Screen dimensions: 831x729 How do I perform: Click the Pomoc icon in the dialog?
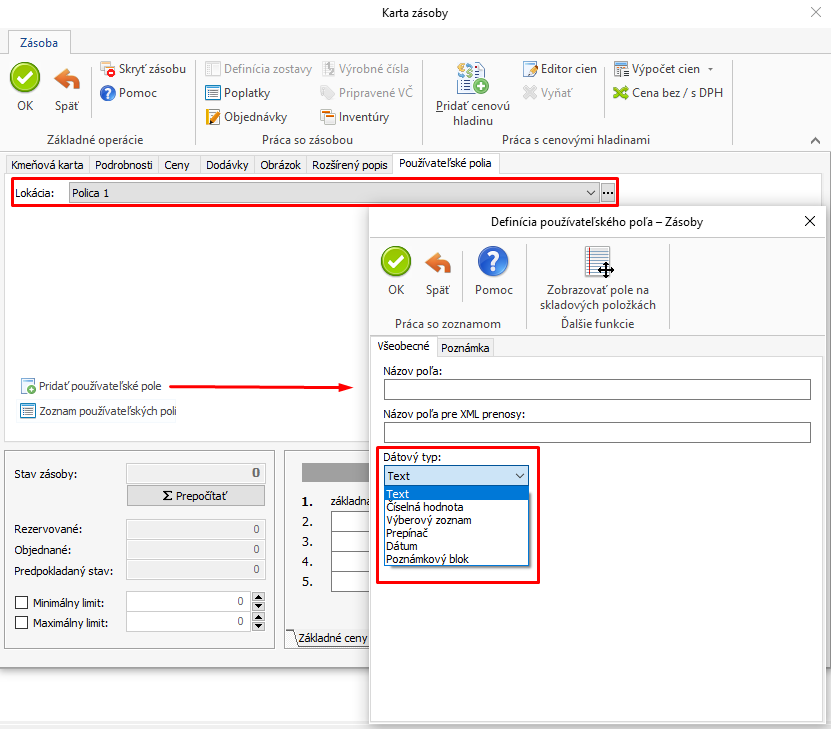[x=494, y=263]
